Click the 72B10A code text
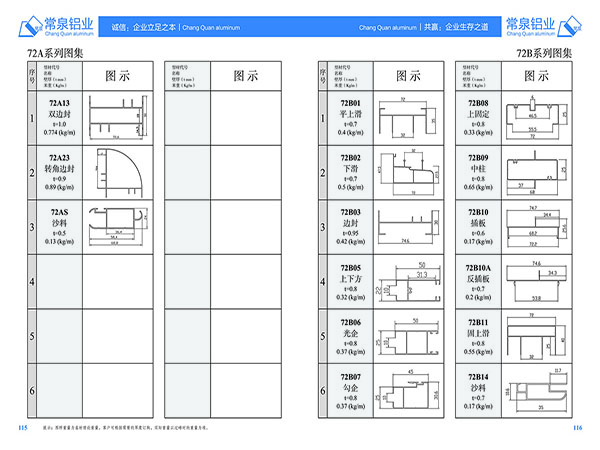Screen dimensions: 600x450 pos(478,268)
